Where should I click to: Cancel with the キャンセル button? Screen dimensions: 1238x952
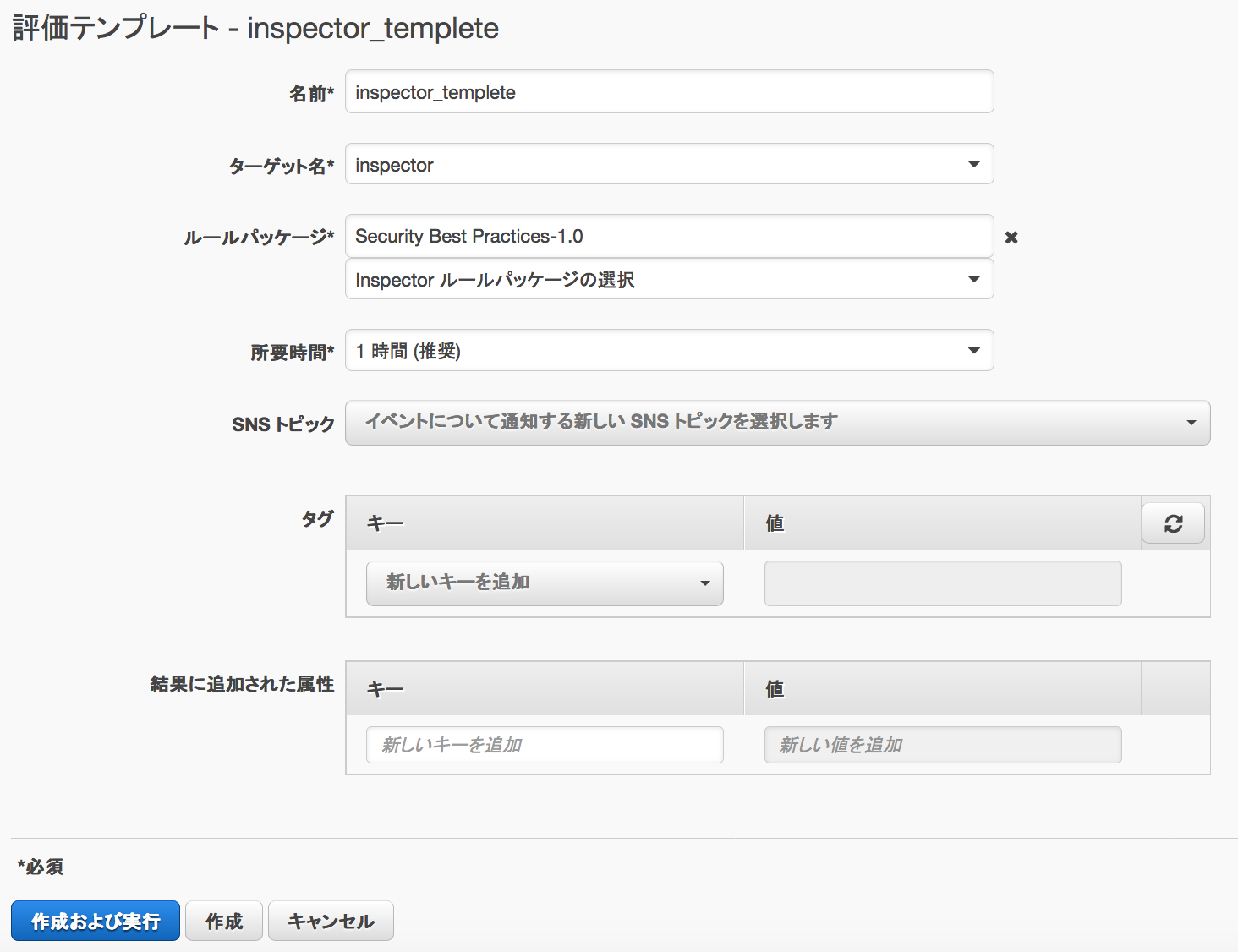(330, 921)
